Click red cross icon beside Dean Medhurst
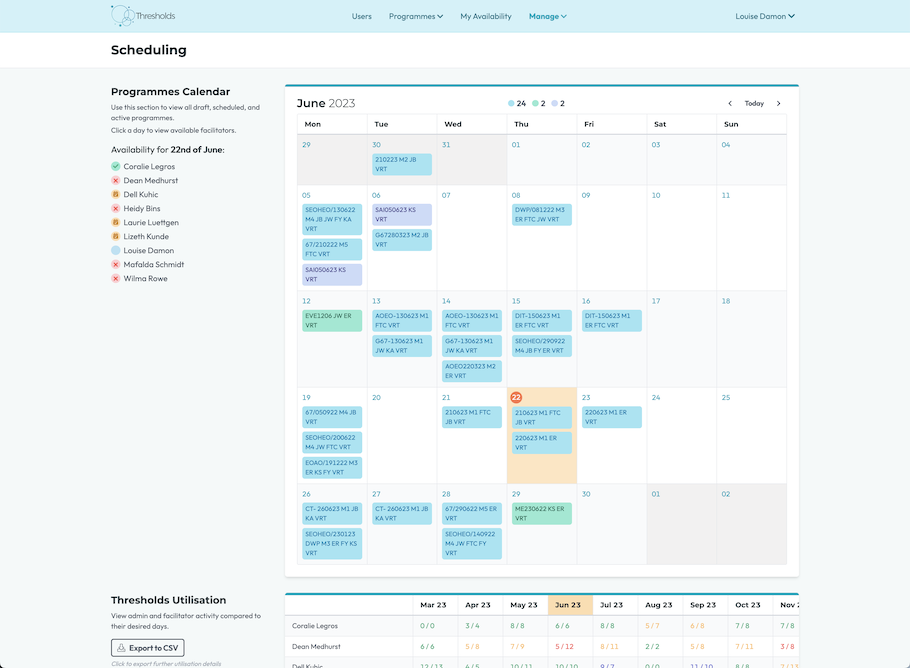Image resolution: width=910 pixels, height=668 pixels. click(x=116, y=180)
